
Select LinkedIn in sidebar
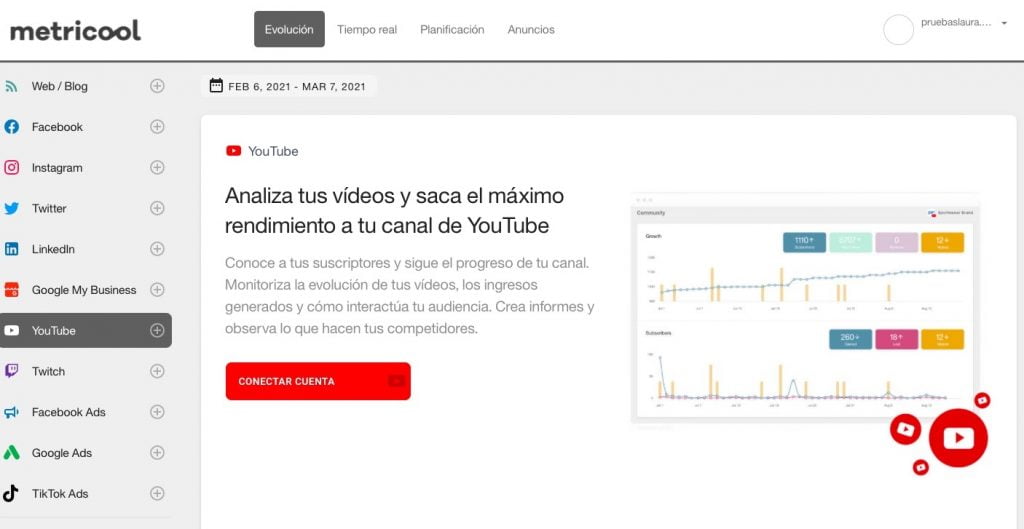click(54, 249)
